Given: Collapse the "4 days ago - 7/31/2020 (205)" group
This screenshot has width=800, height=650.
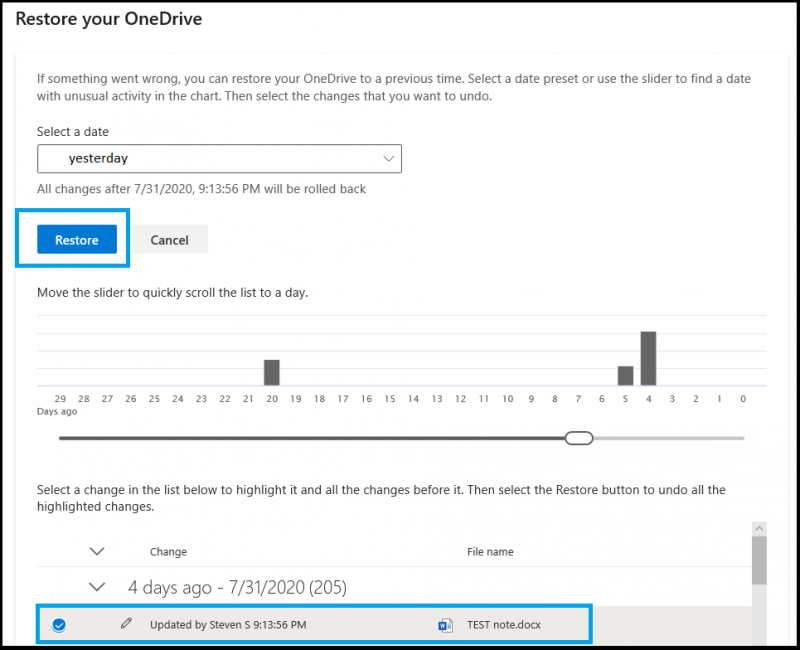Looking at the screenshot, I should click(97, 587).
